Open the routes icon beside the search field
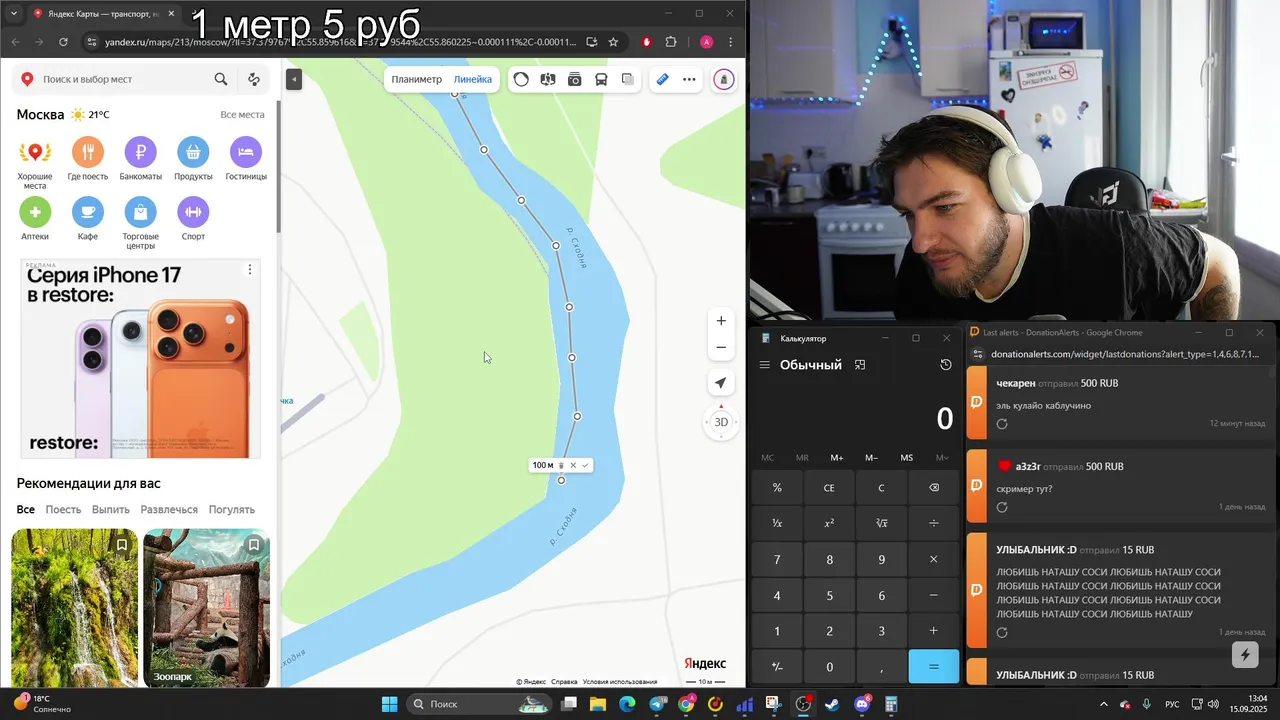This screenshot has width=1280, height=720. [x=254, y=79]
